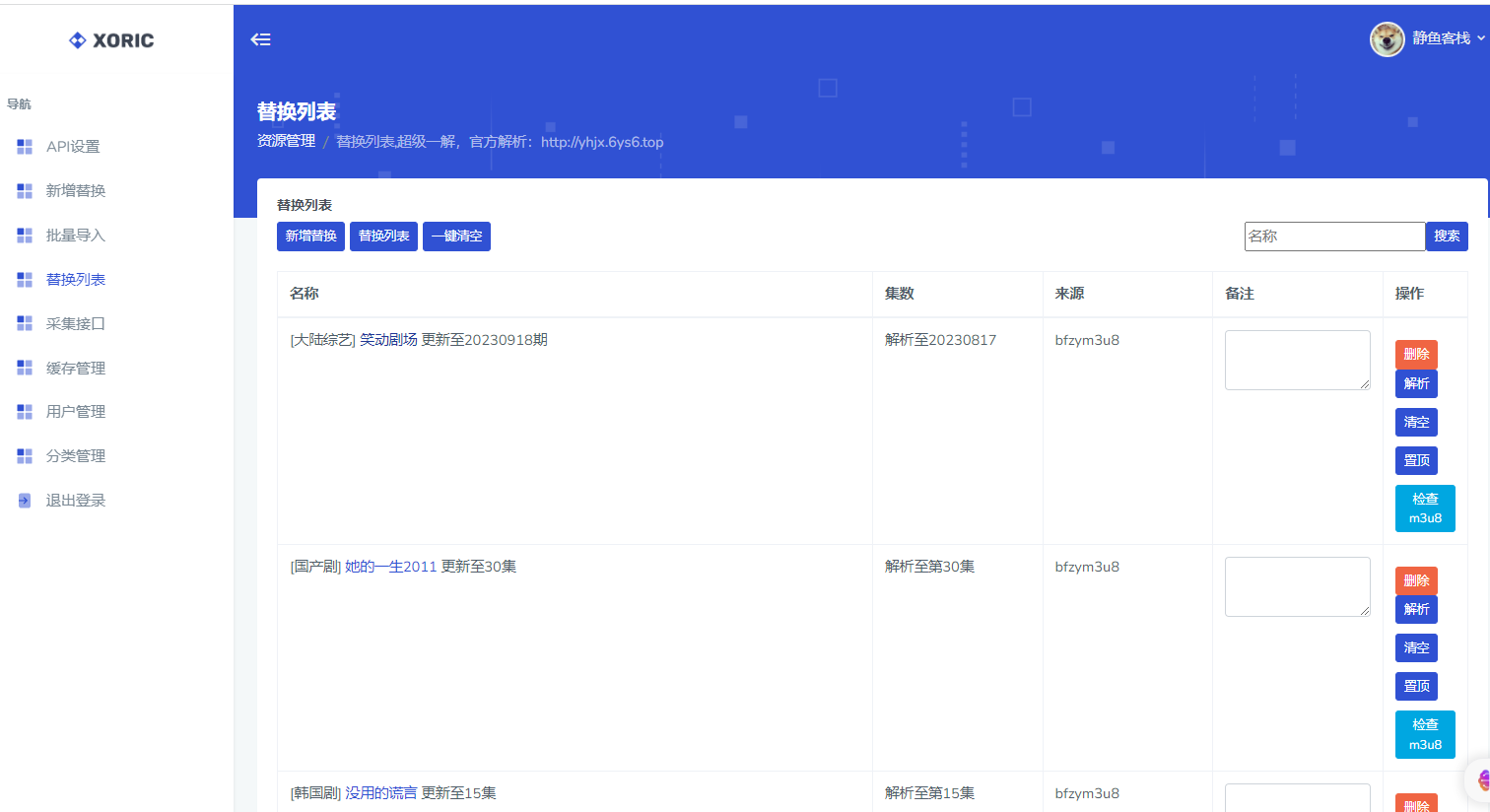Click the logout icon beside 退出登录
This screenshot has height=812, width=1490.
pyautogui.click(x=25, y=501)
